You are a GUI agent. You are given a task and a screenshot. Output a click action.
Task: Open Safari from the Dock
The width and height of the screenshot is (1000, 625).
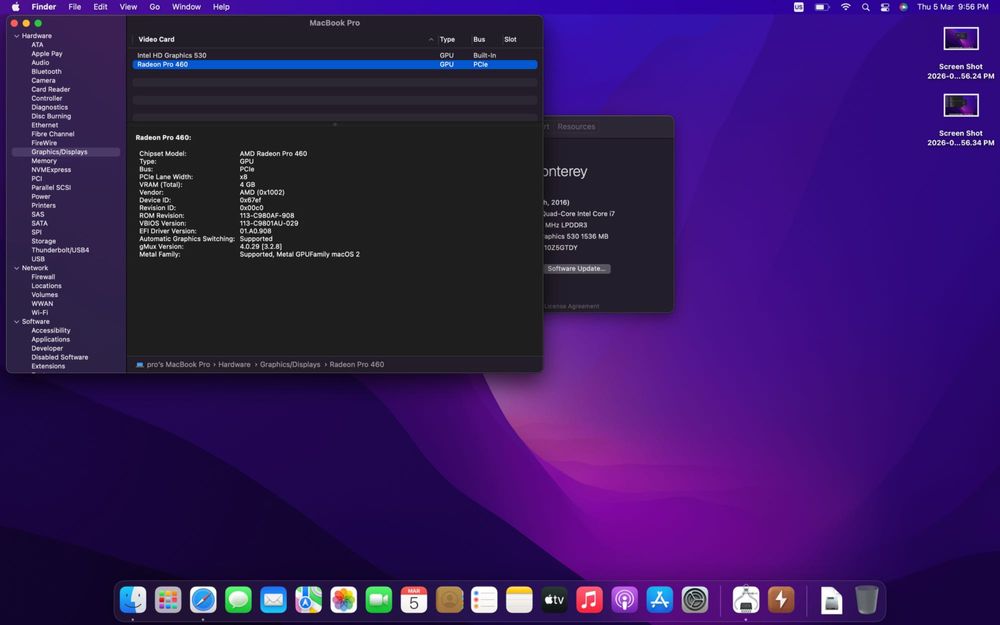(203, 600)
